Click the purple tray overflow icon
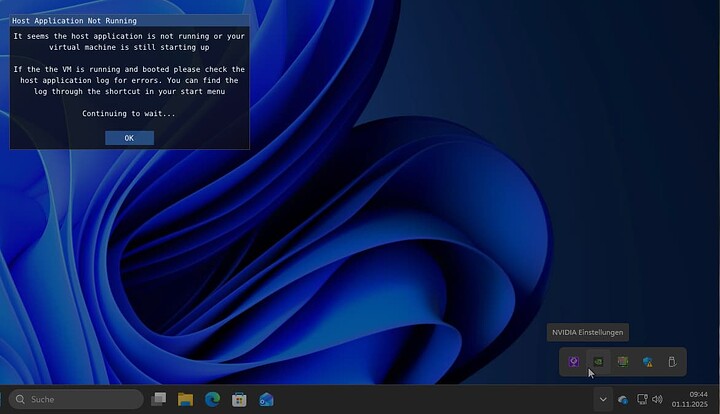720x414 pixels. coord(574,361)
